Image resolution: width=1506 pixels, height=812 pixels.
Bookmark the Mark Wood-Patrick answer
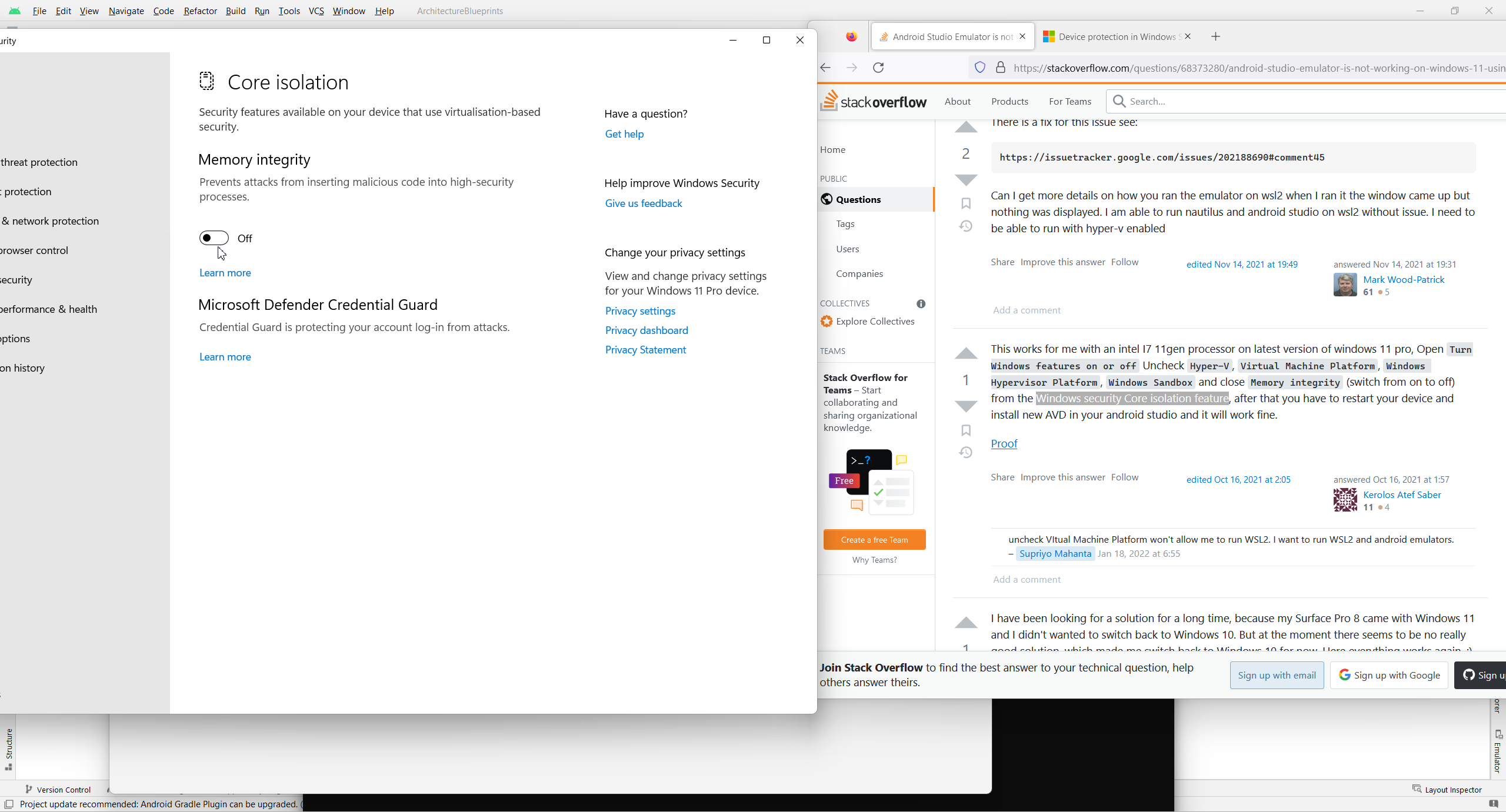tap(965, 203)
